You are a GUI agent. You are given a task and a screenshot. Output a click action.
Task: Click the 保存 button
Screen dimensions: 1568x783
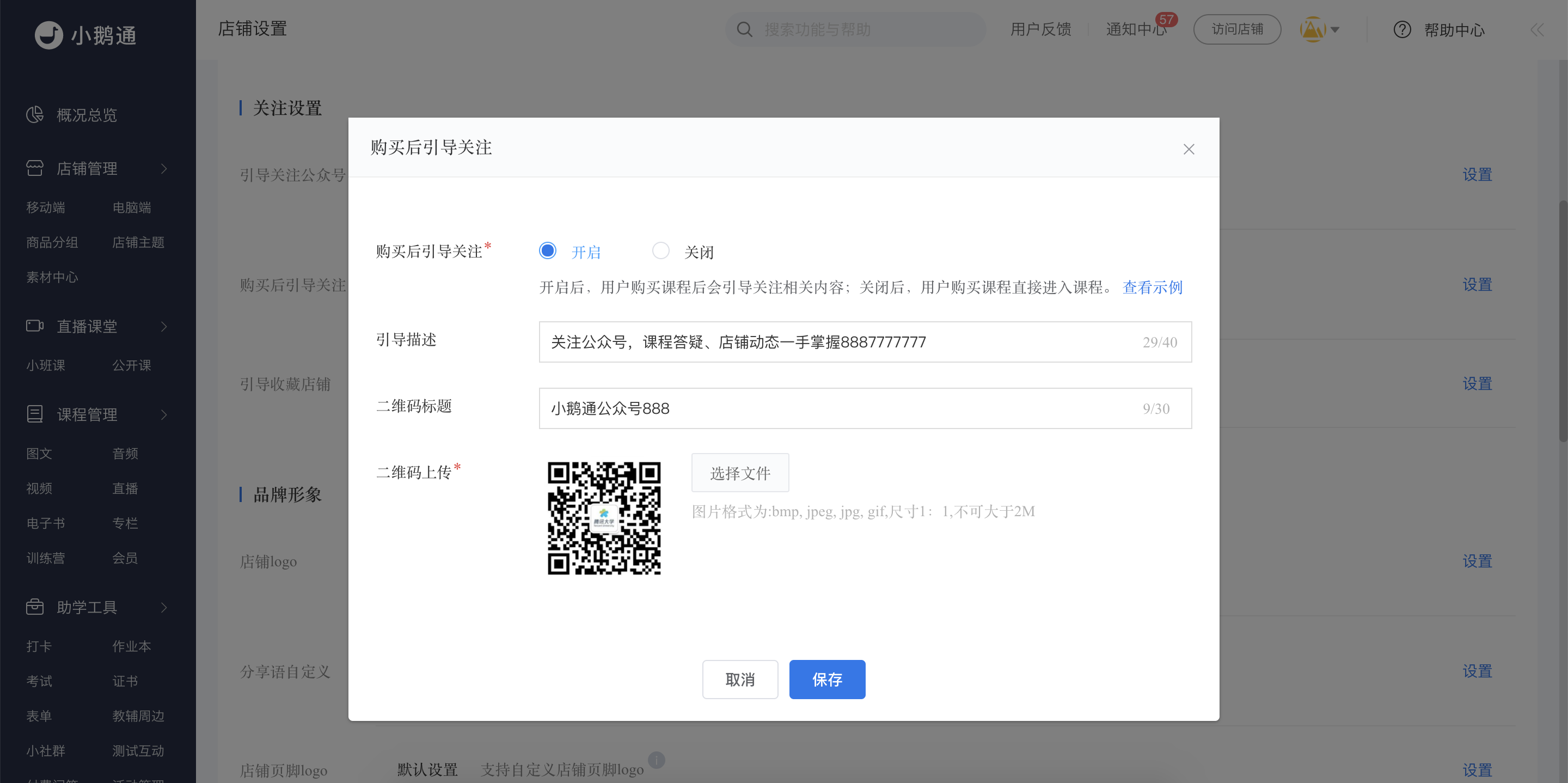(x=826, y=679)
